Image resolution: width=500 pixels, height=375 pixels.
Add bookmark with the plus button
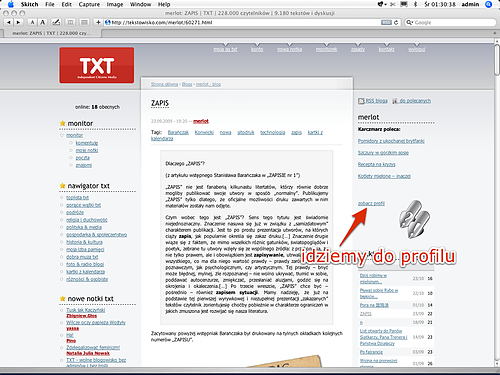coord(98,22)
